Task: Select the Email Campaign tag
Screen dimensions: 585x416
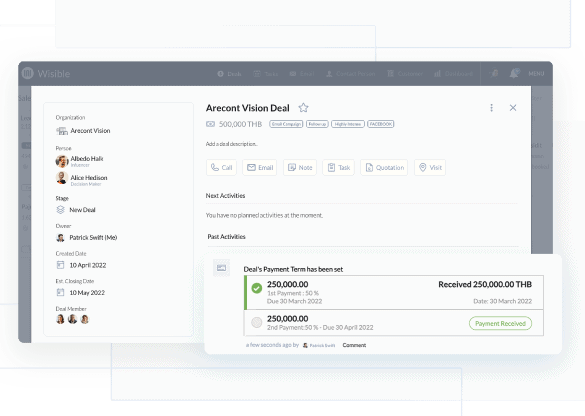Action: click(x=286, y=124)
